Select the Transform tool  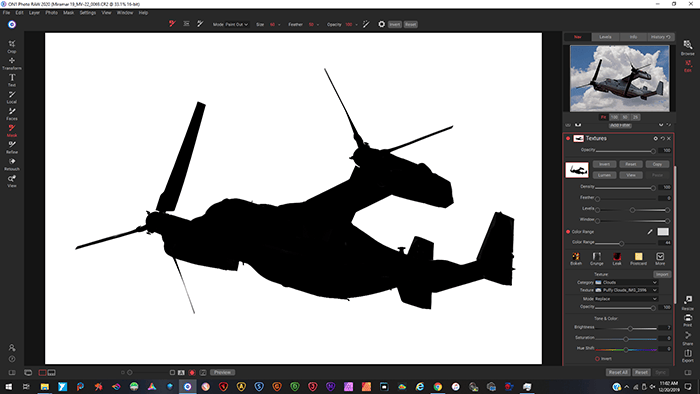pos(12,63)
